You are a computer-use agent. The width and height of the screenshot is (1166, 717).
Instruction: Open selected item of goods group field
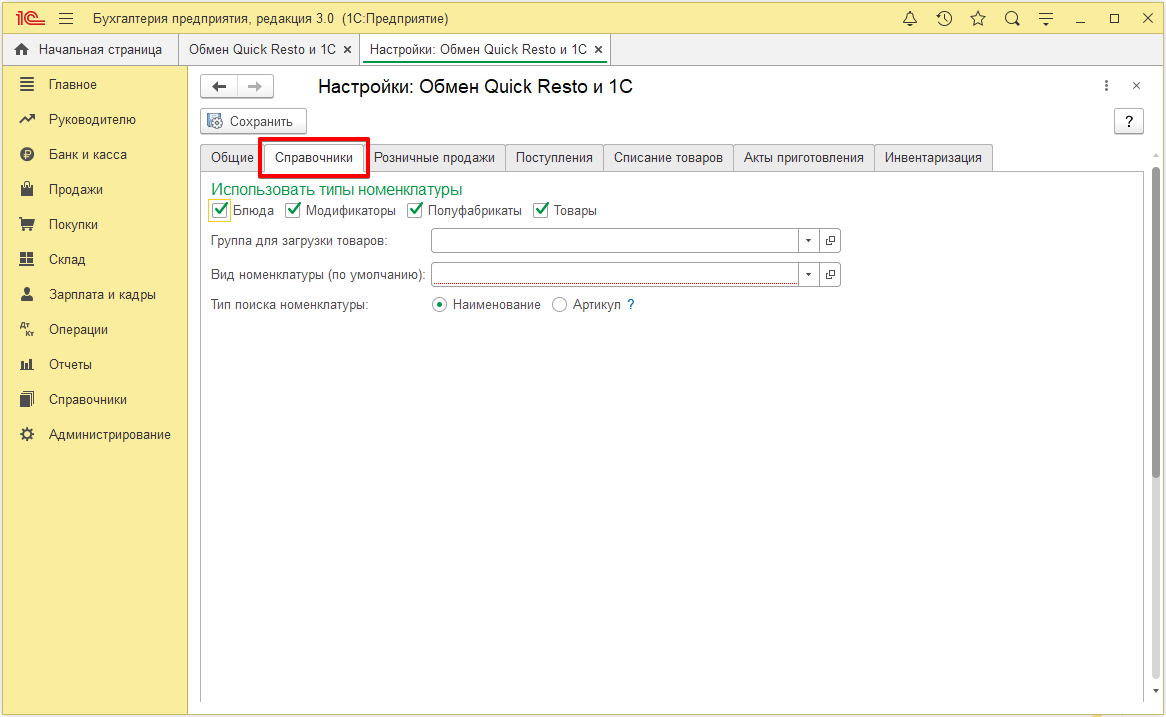coord(830,240)
